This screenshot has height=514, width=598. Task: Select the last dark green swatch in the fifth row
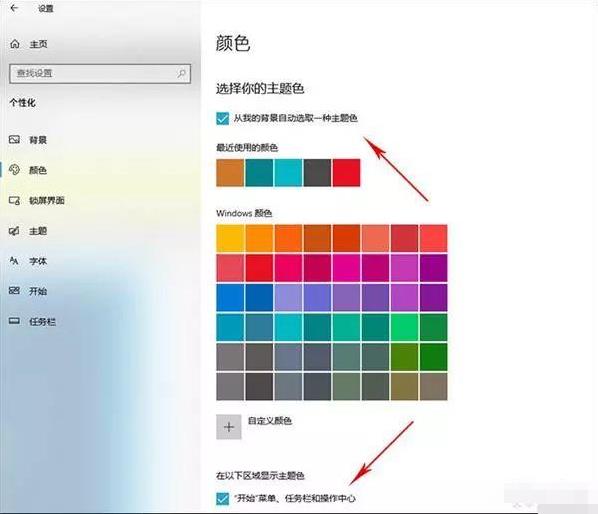(434, 357)
